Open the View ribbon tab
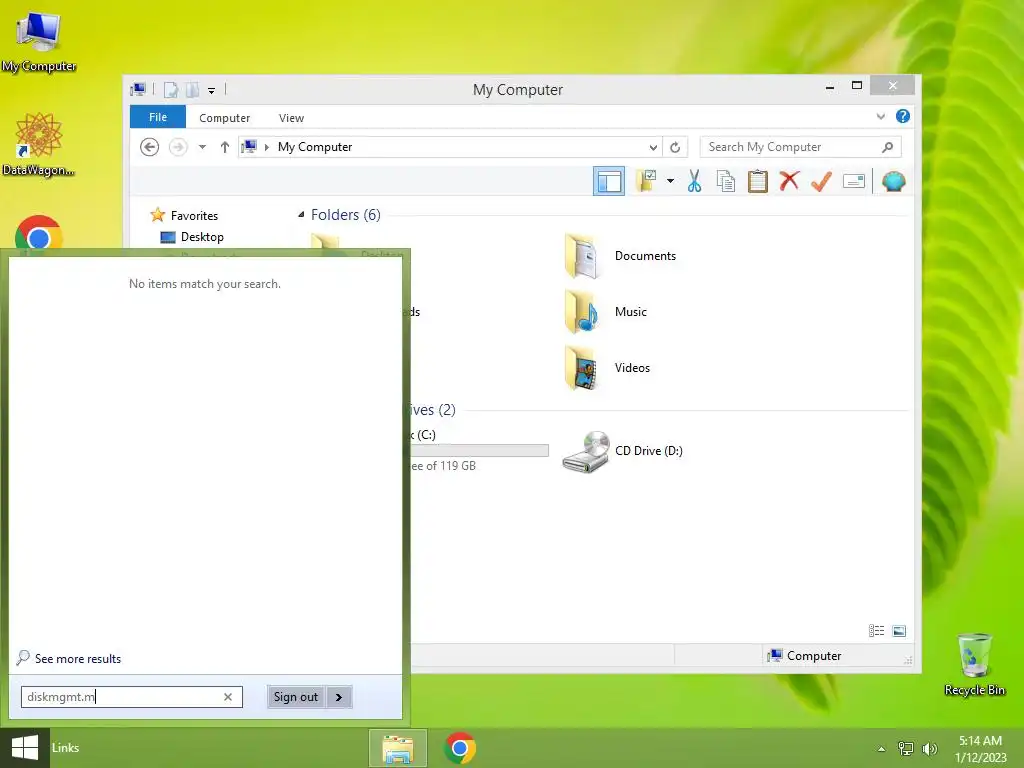The height and width of the screenshot is (768, 1024). click(x=291, y=118)
